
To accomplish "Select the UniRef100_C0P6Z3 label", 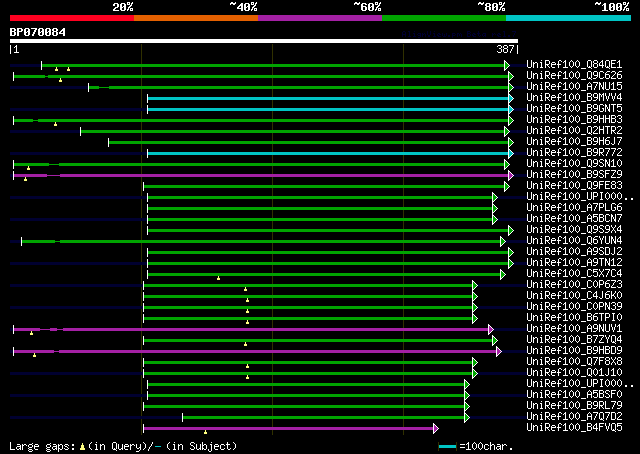I will click(574, 285).
